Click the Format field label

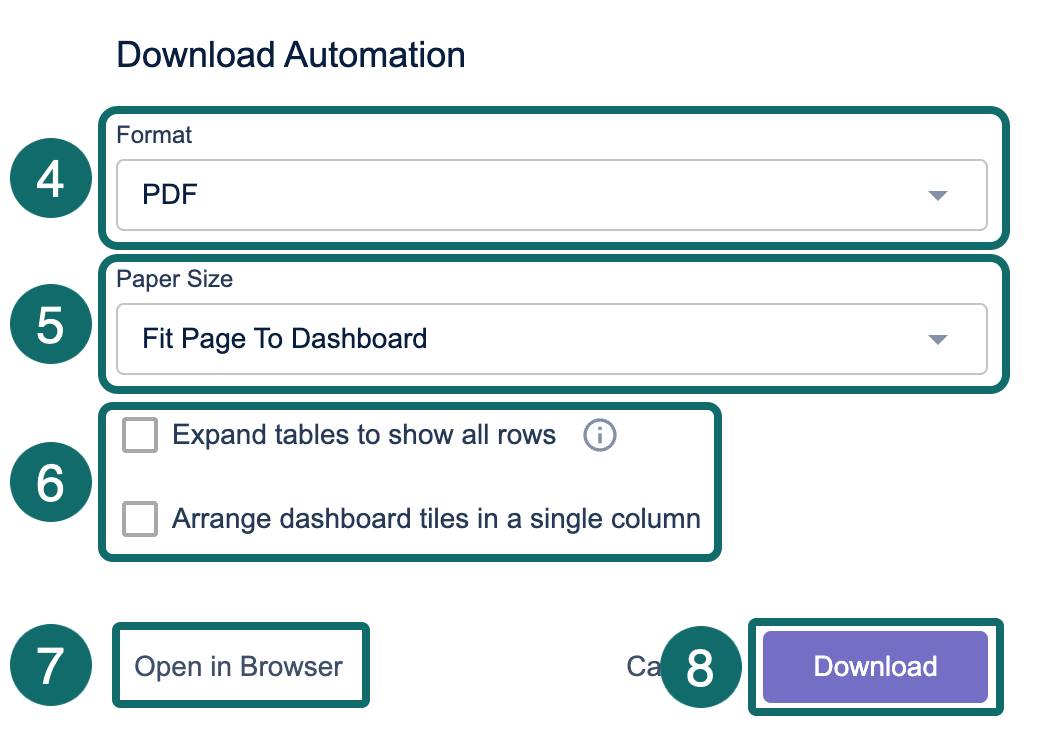tap(154, 135)
